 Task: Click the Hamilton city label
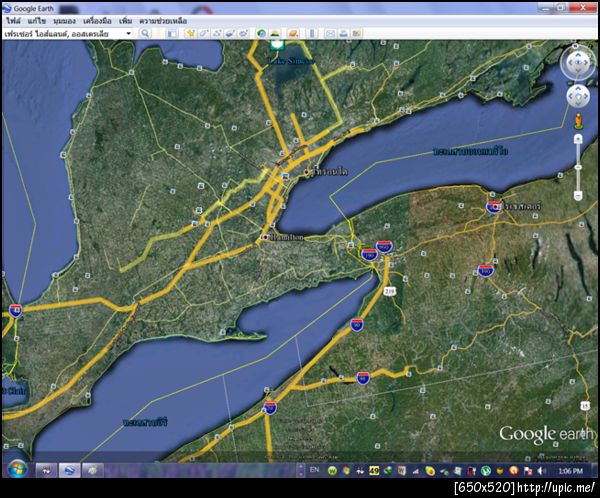pyautogui.click(x=287, y=237)
